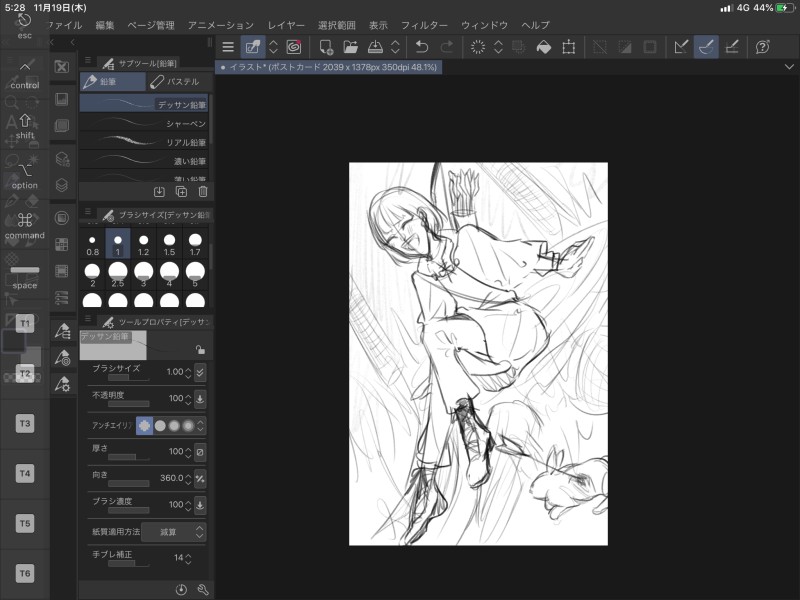Toggle the highlighted edit-layer icon in the command bar
This screenshot has width=800, height=600.
pos(253,47)
